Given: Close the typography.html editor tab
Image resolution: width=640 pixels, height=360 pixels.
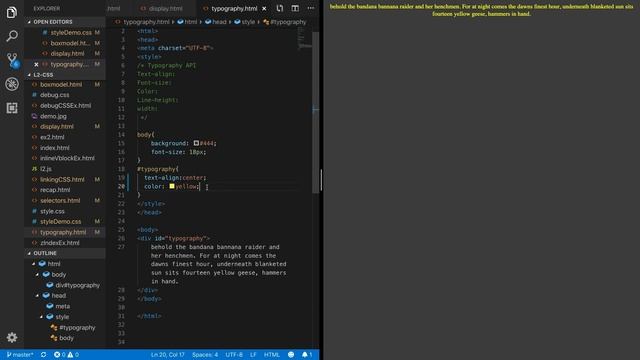Looking at the screenshot, I should coord(264,8).
